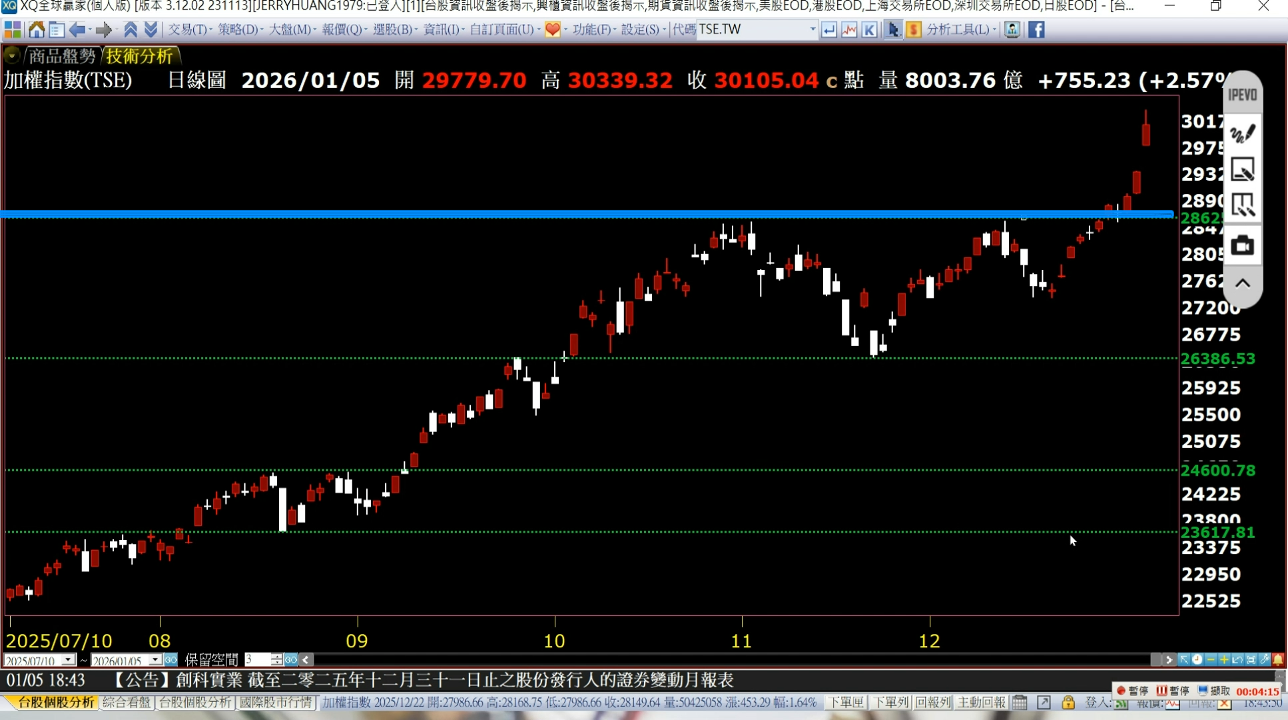1288x720 pixels.
Task: Toggle the cursor pointer mode button
Action: pyautogui.click(x=893, y=30)
